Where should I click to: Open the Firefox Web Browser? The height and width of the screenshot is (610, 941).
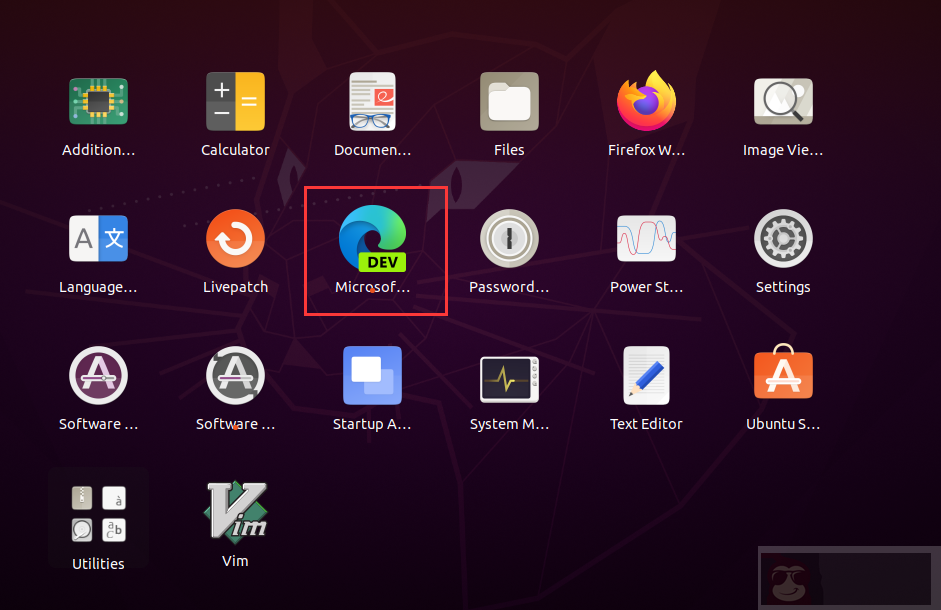(x=646, y=101)
